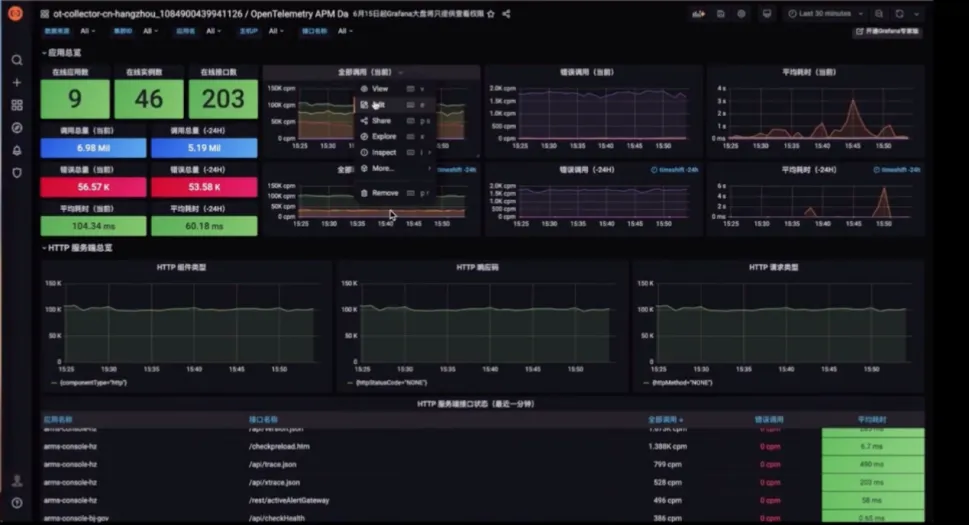
Task: Click the green 104.34 ms stat panel
Action: [x=93, y=226]
